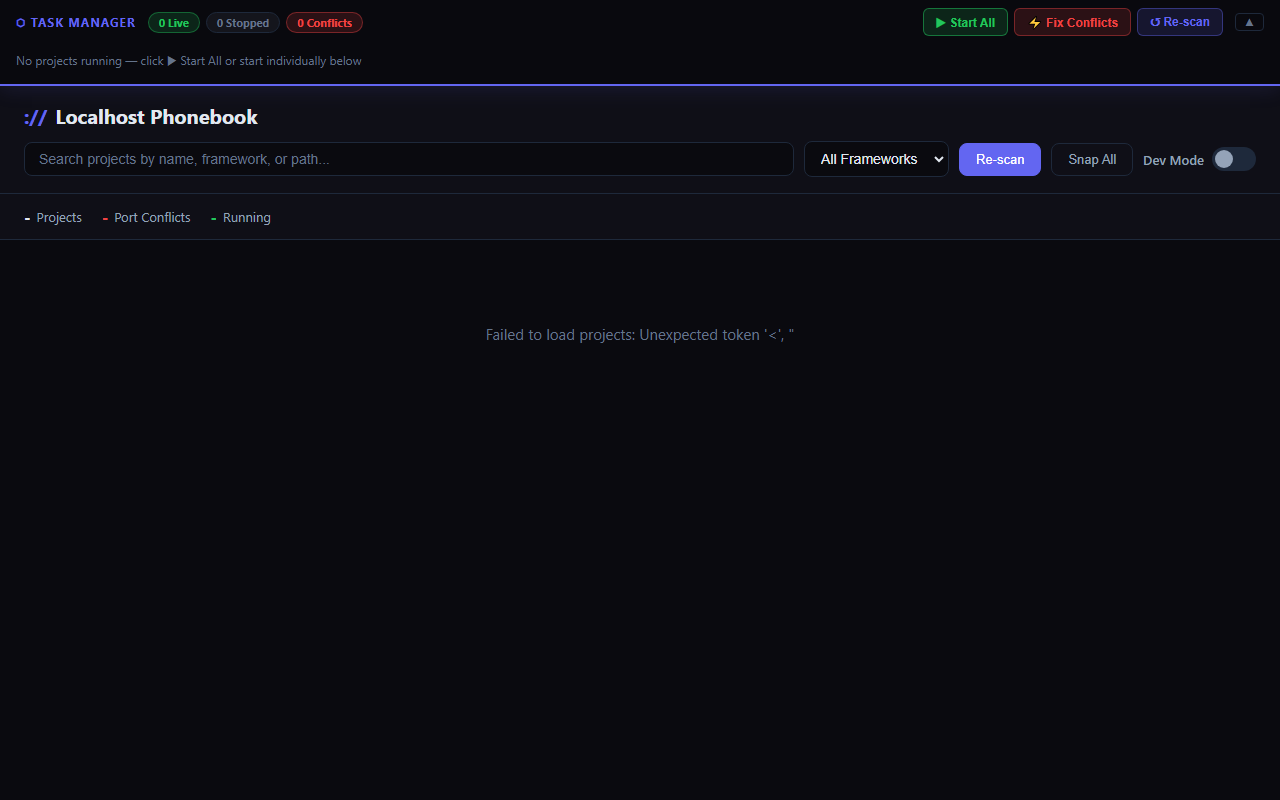The image size is (1280, 800).
Task: Click the :// icon next to Localhost Phonebook
Action: coord(35,117)
